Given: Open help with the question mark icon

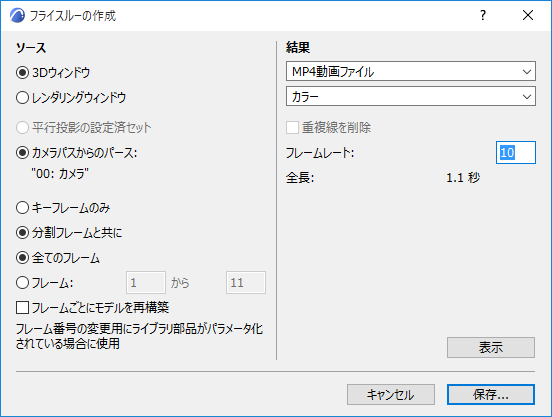Looking at the screenshot, I should click(x=483, y=15).
